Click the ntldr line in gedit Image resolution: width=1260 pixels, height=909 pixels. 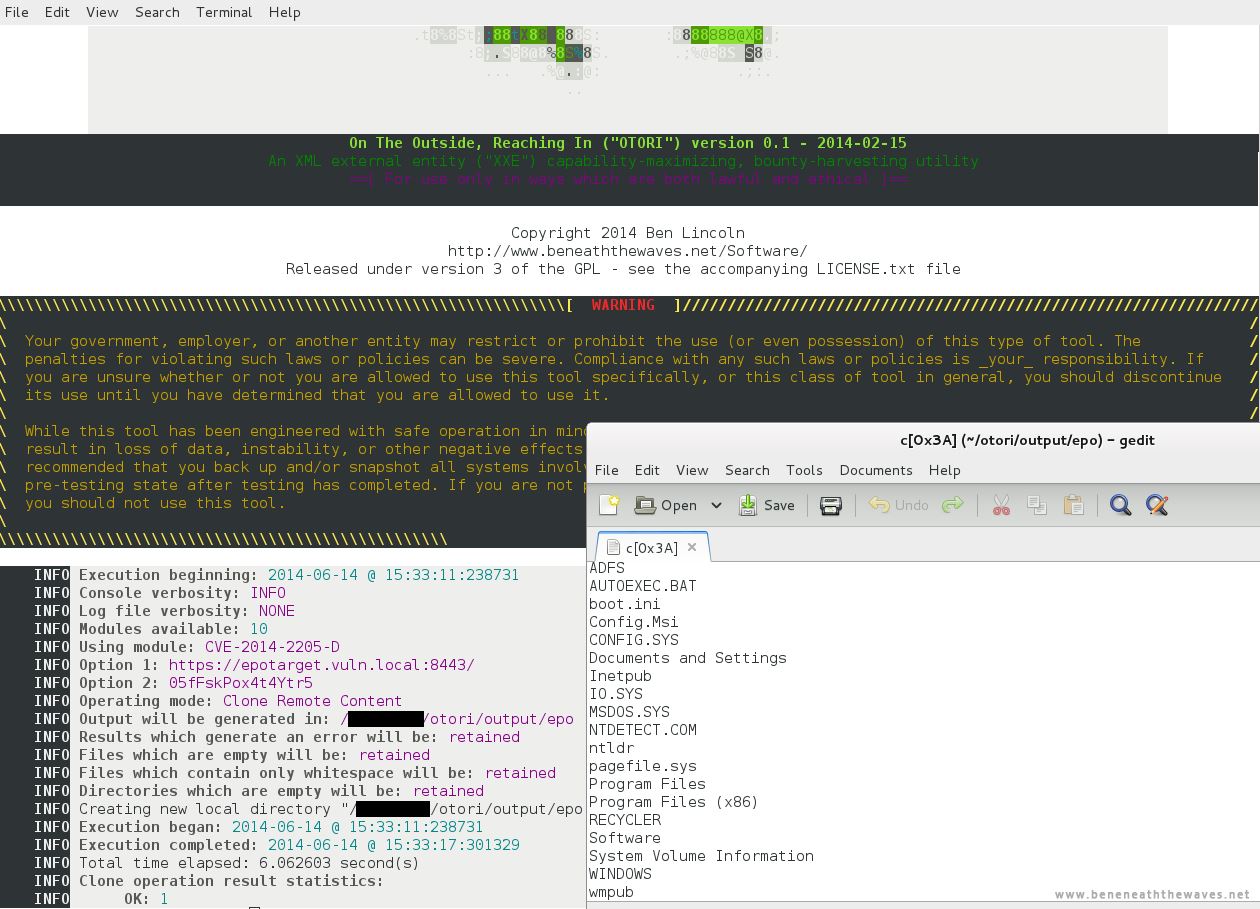pyautogui.click(x=611, y=748)
